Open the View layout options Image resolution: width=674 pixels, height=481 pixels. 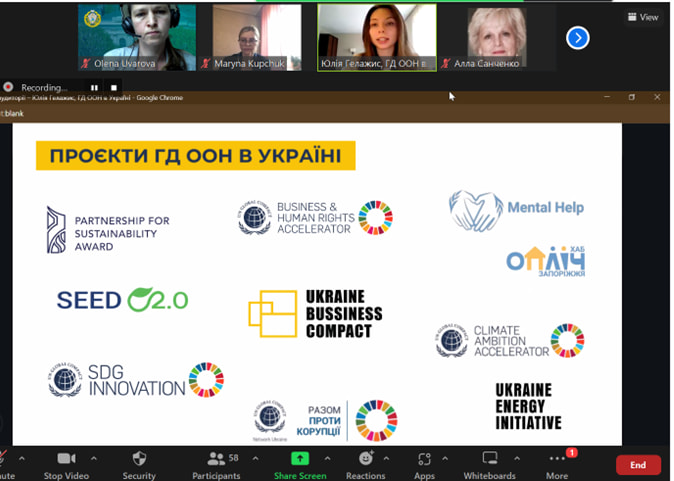[643, 17]
